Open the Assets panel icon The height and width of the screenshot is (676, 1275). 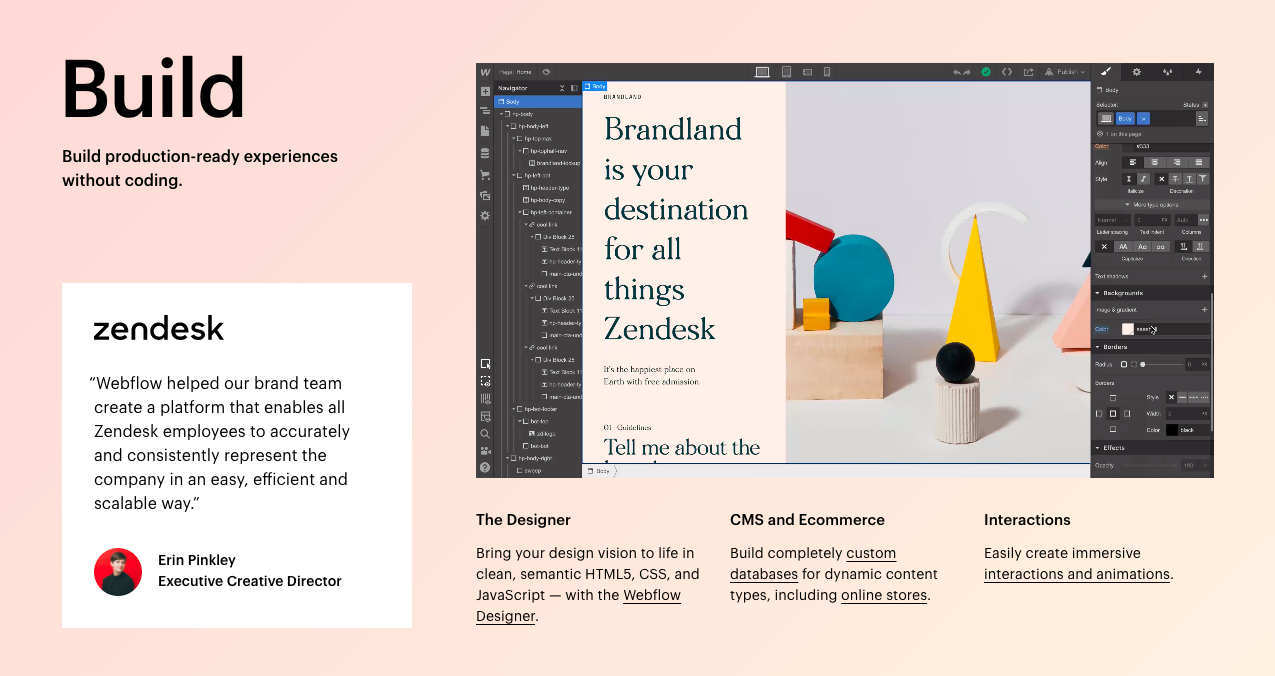click(485, 196)
